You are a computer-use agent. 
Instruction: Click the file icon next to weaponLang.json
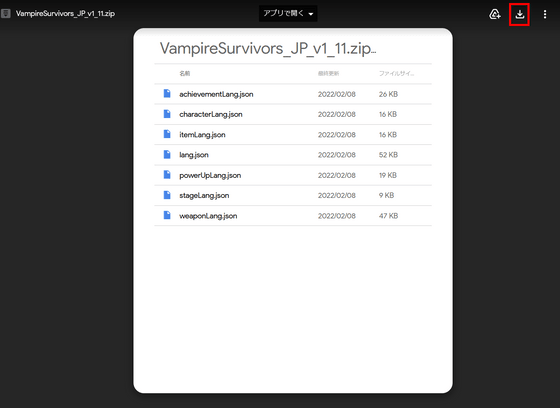click(167, 215)
